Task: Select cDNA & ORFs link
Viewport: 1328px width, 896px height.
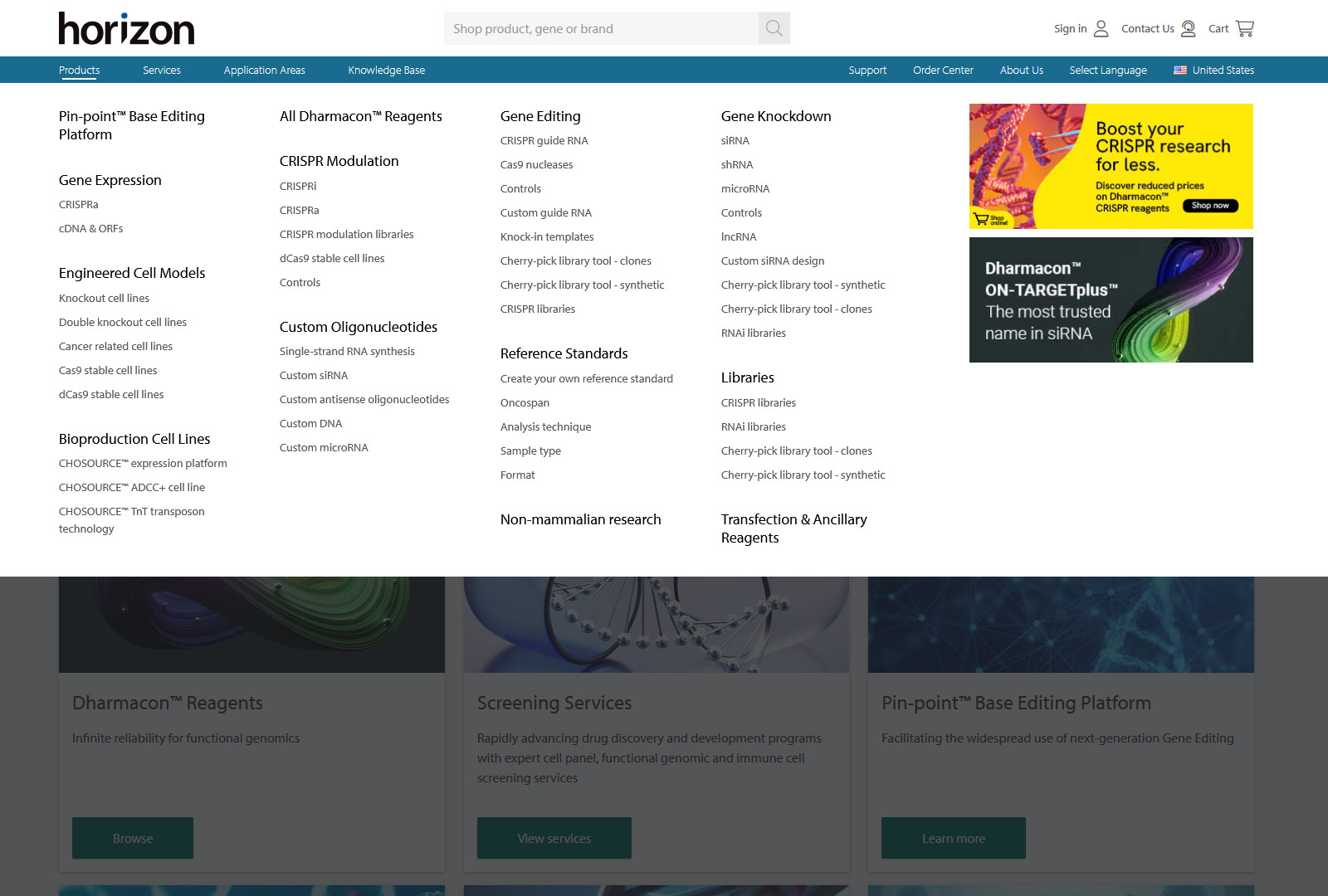Action: (91, 229)
